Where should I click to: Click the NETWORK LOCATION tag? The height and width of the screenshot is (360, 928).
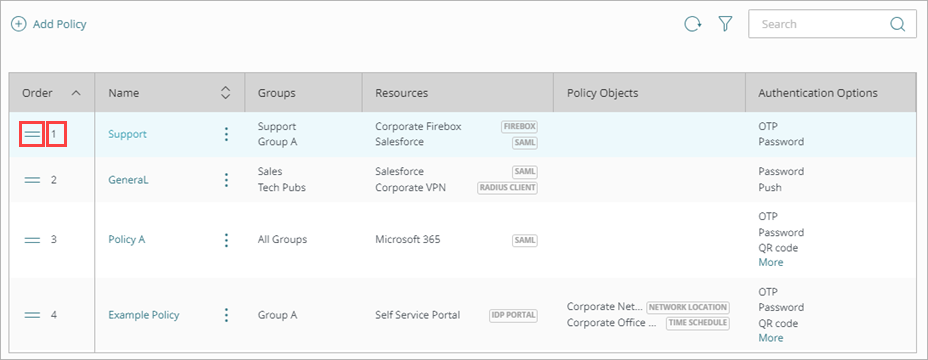click(688, 307)
